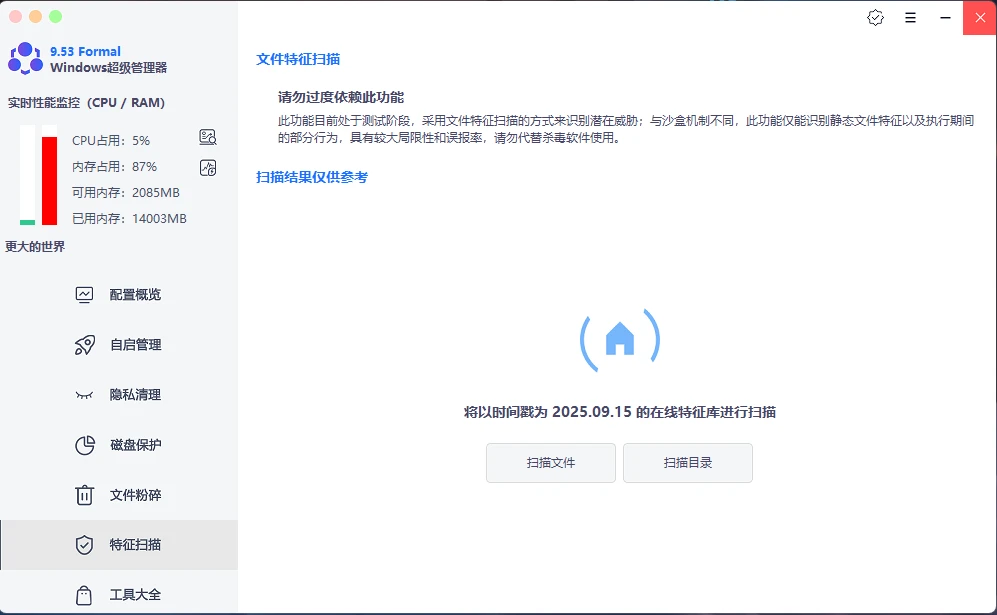
Task: Click the 扫描目录 button
Action: coord(687,463)
